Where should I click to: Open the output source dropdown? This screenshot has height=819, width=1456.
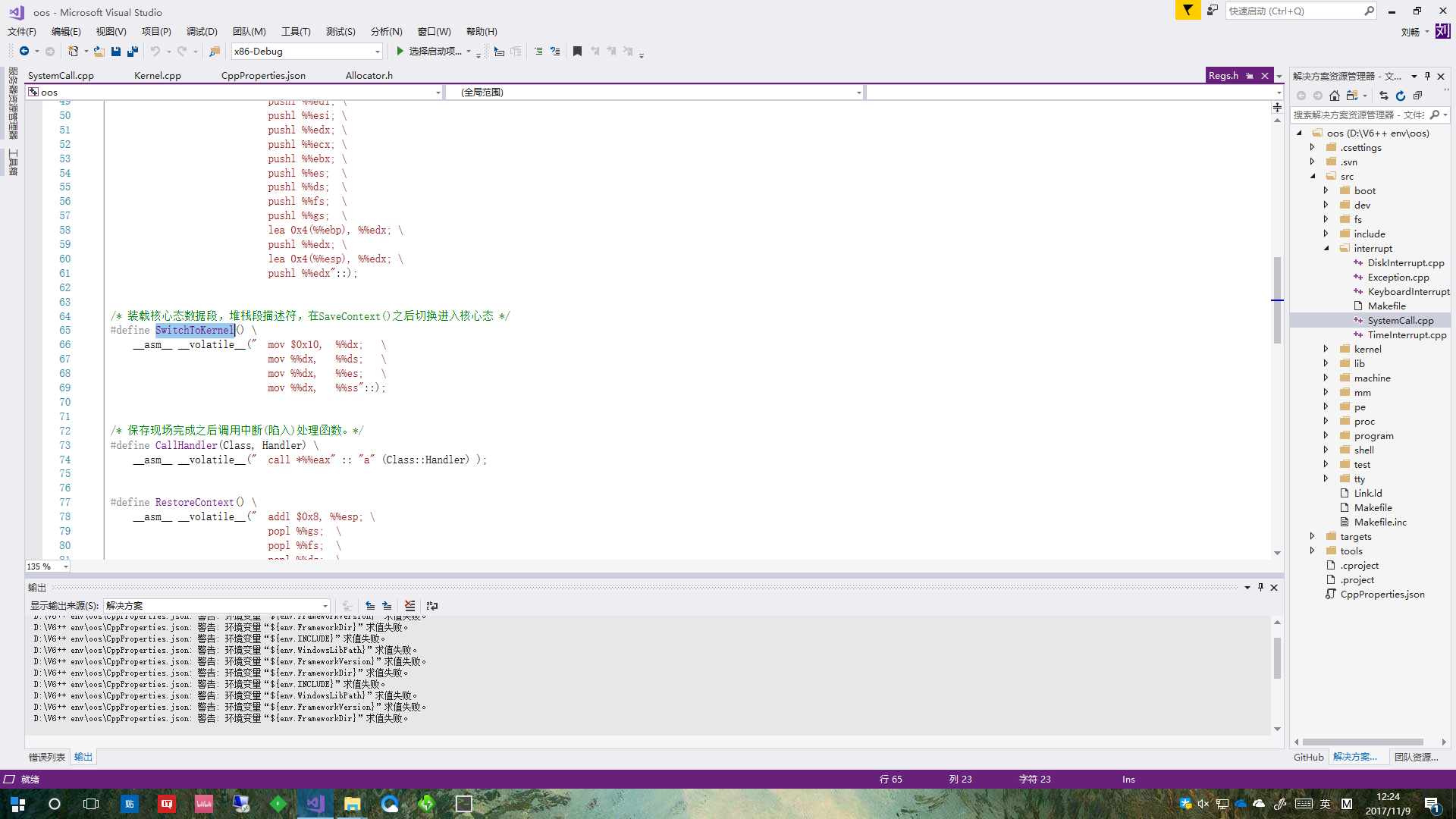(x=325, y=606)
